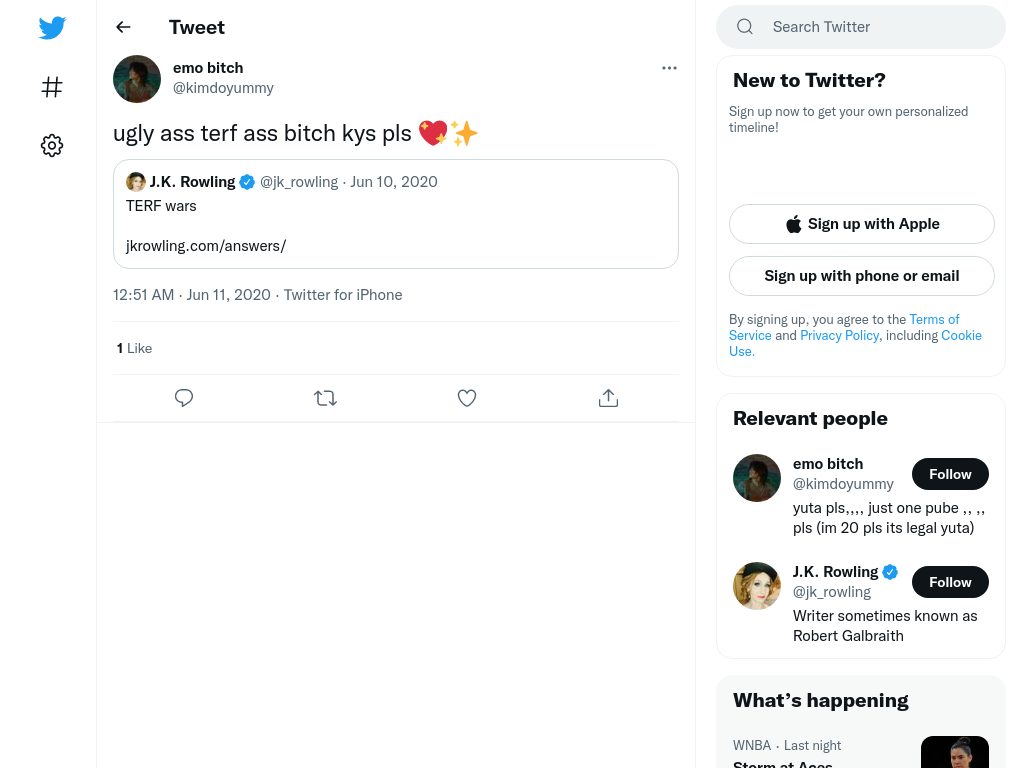Open the Explore hashtag icon
This screenshot has width=1024, height=768.
pyautogui.click(x=52, y=87)
